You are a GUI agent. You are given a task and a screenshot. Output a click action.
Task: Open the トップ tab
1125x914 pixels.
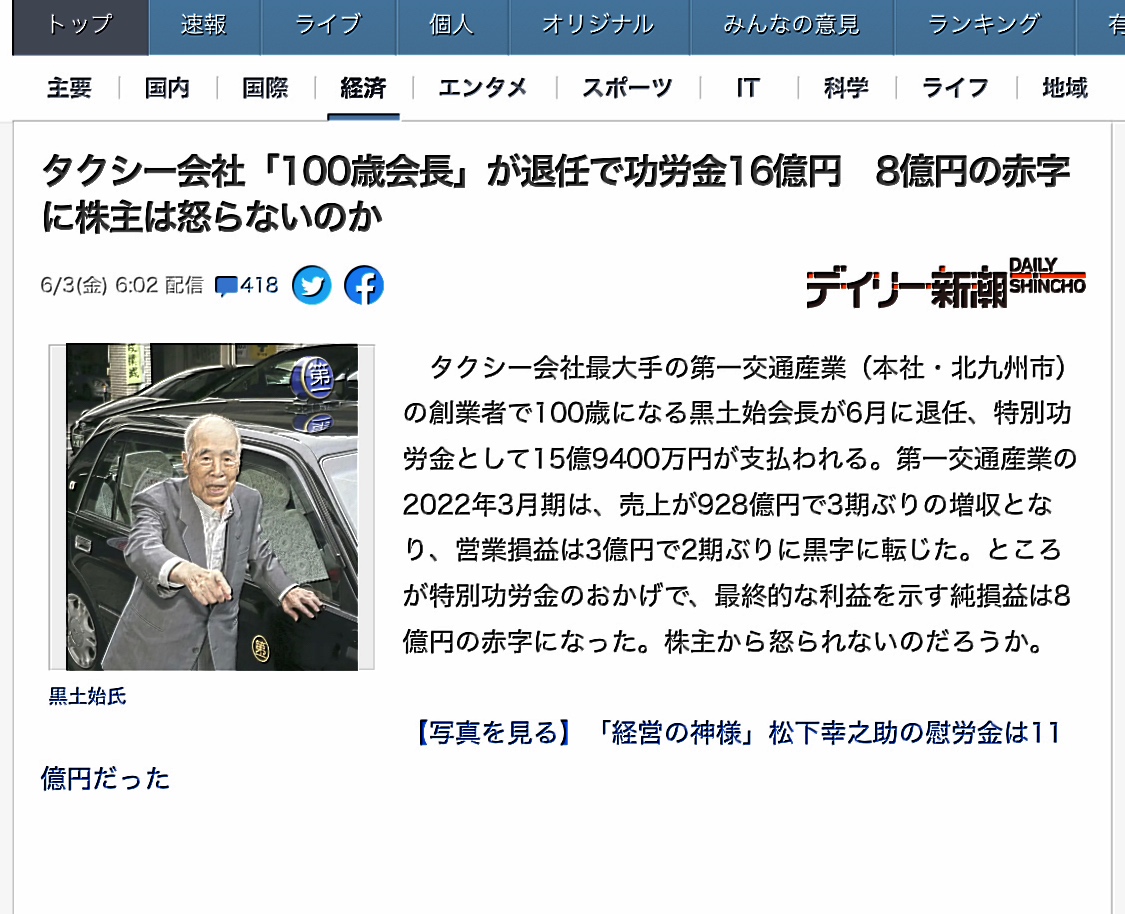click(80, 27)
